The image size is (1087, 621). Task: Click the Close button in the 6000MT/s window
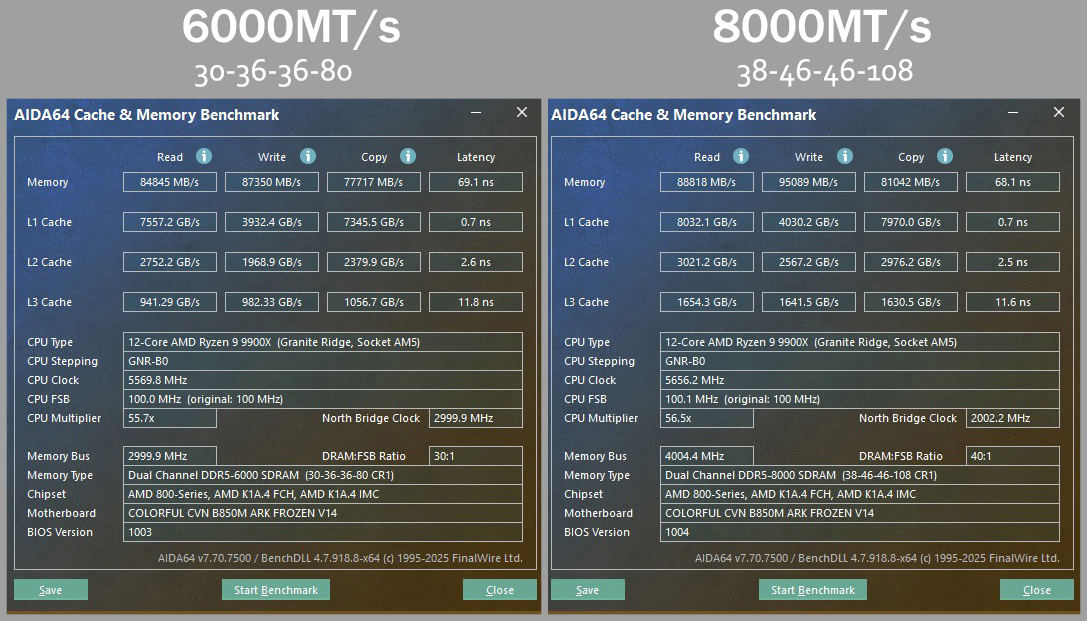coord(500,590)
